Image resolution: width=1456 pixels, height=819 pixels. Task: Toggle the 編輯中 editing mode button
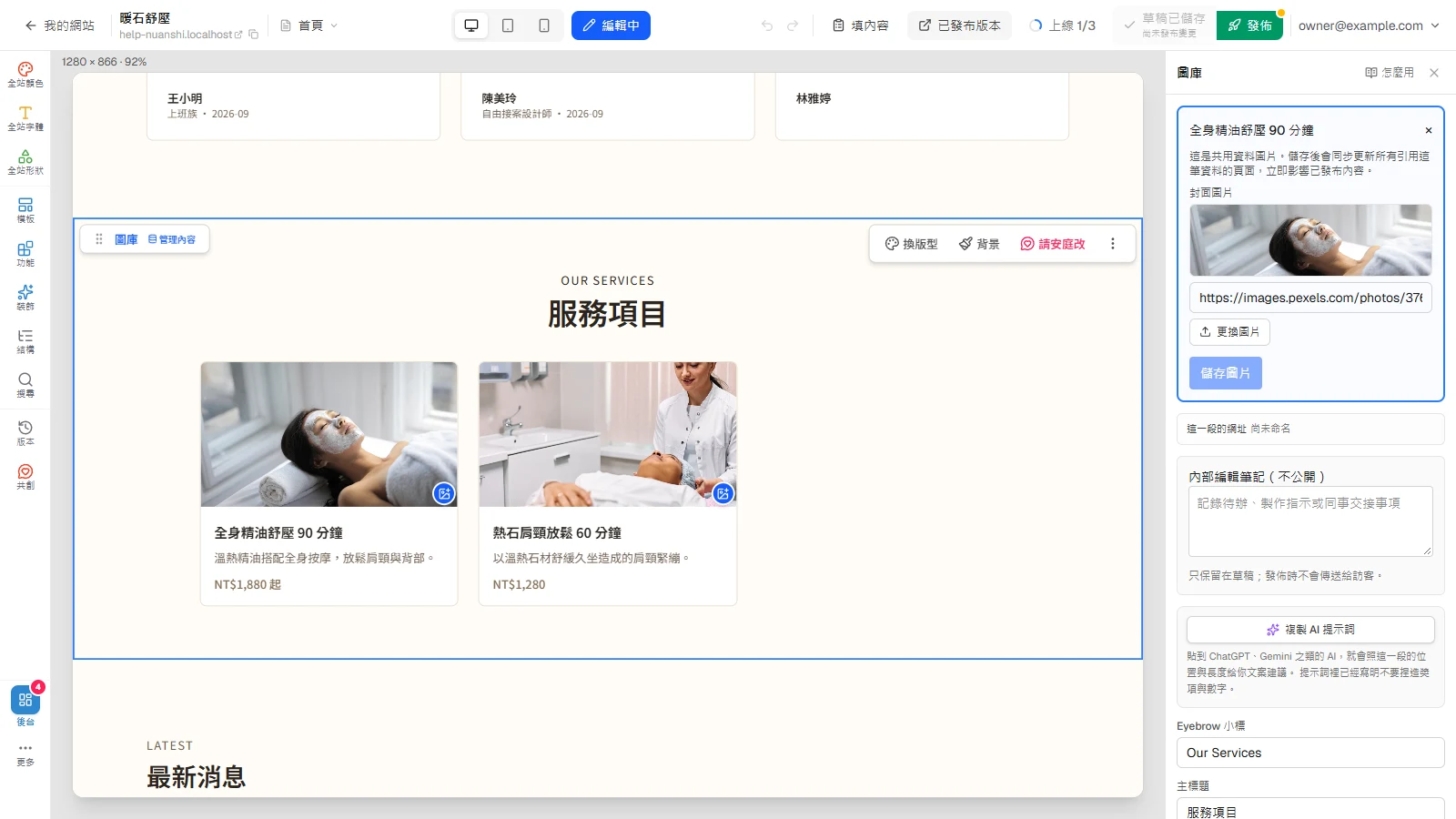611,25
